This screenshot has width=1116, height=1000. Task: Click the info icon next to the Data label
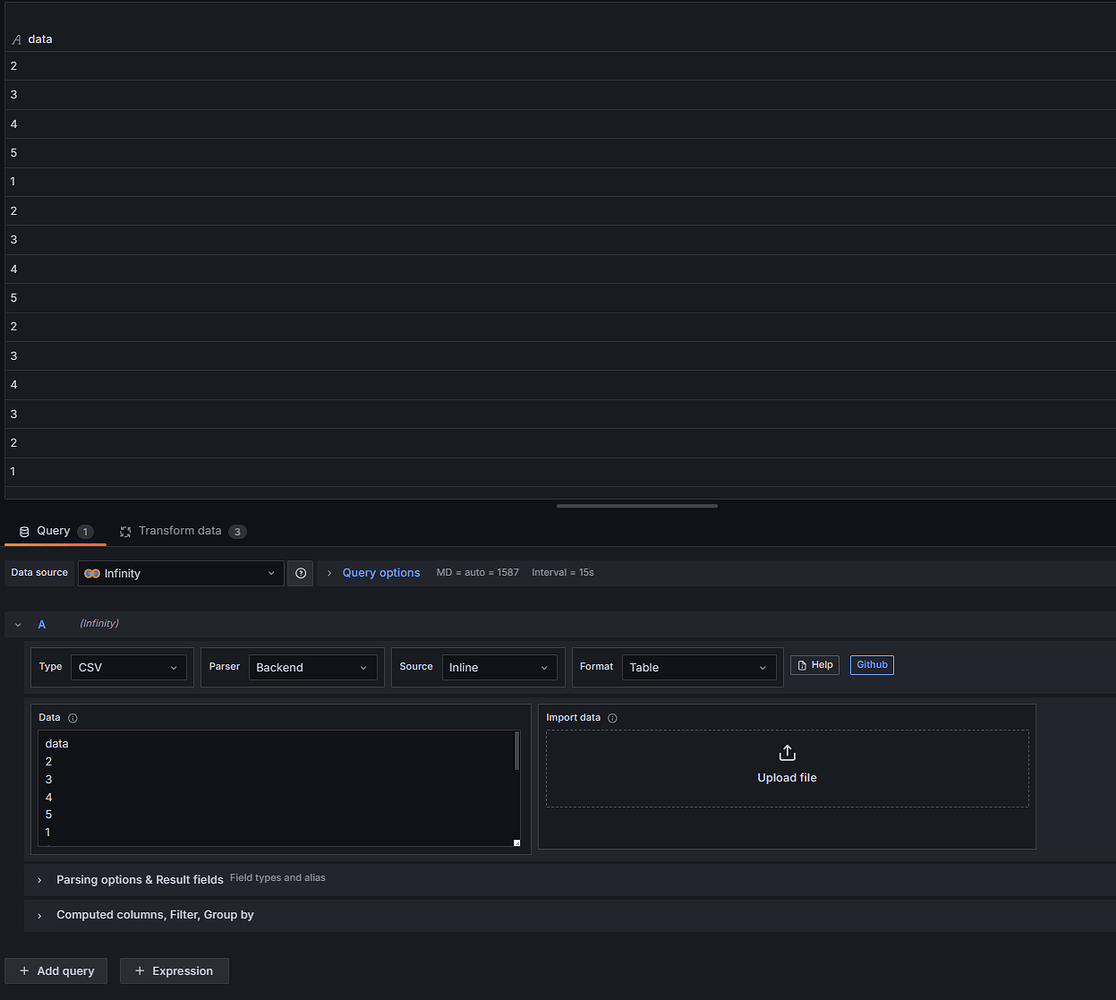(70, 717)
